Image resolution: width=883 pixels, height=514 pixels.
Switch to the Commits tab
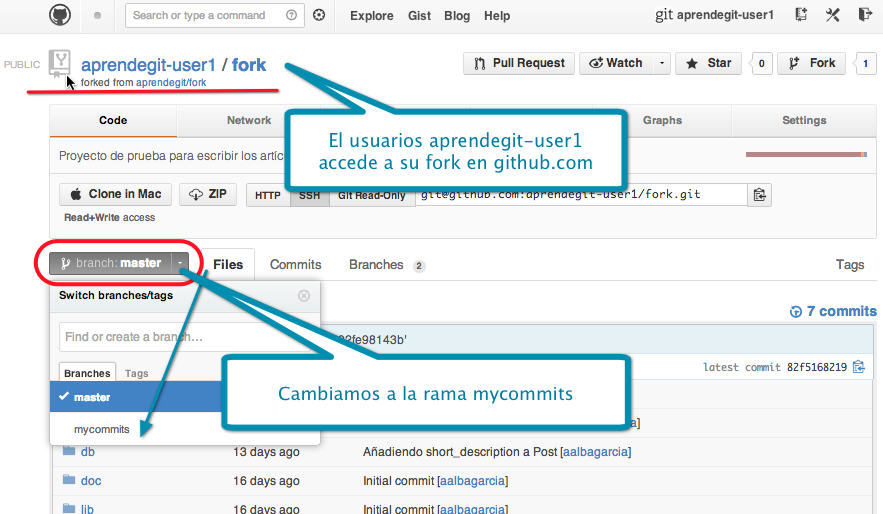coord(295,265)
